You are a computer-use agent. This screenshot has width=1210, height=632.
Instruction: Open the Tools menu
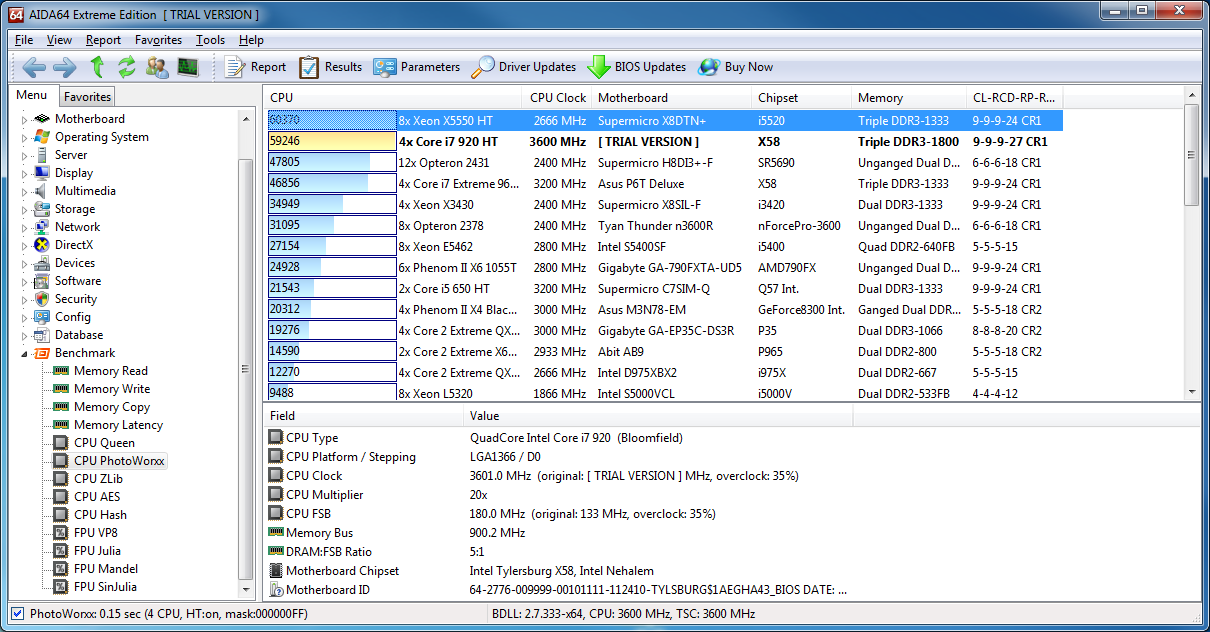coord(210,40)
